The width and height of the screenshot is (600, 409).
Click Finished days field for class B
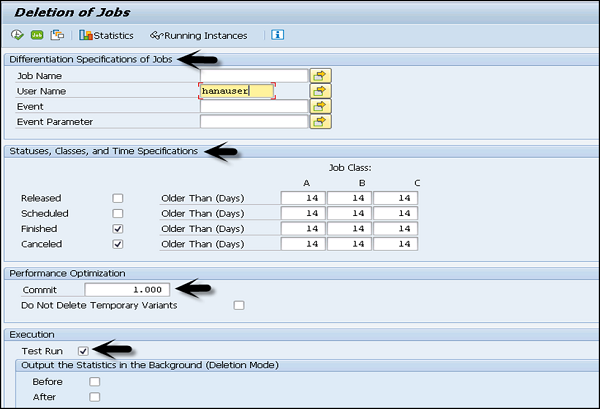[x=349, y=229]
